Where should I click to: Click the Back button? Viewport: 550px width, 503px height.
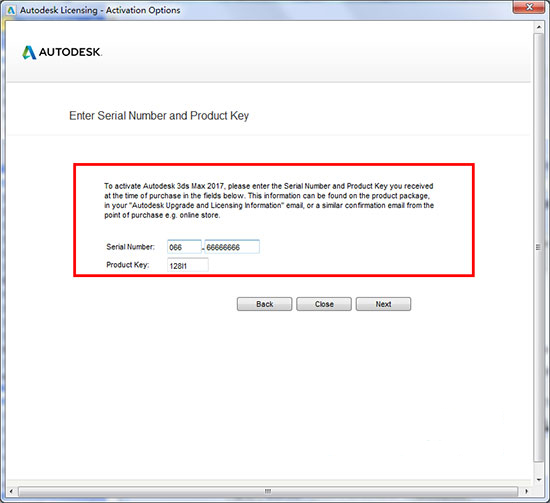(264, 304)
